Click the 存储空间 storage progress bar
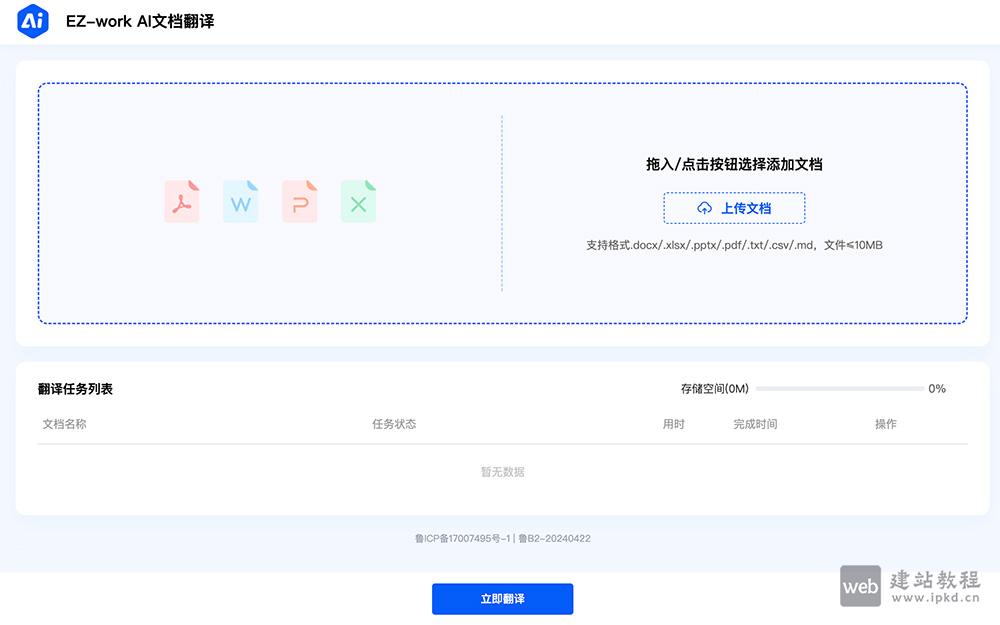Screen dimensions: 1000x625 tap(840, 389)
